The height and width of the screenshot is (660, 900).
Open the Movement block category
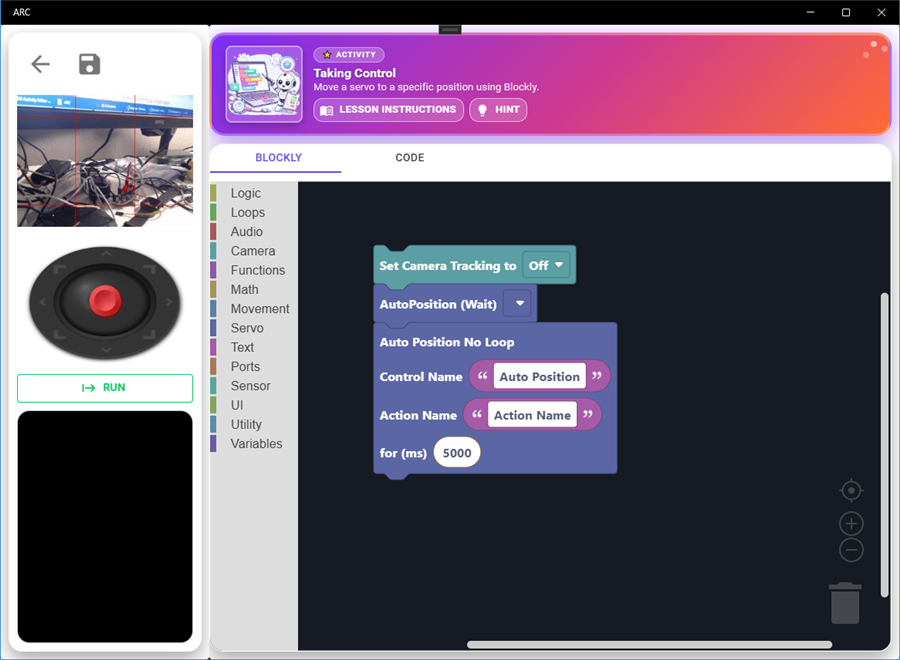(260, 309)
